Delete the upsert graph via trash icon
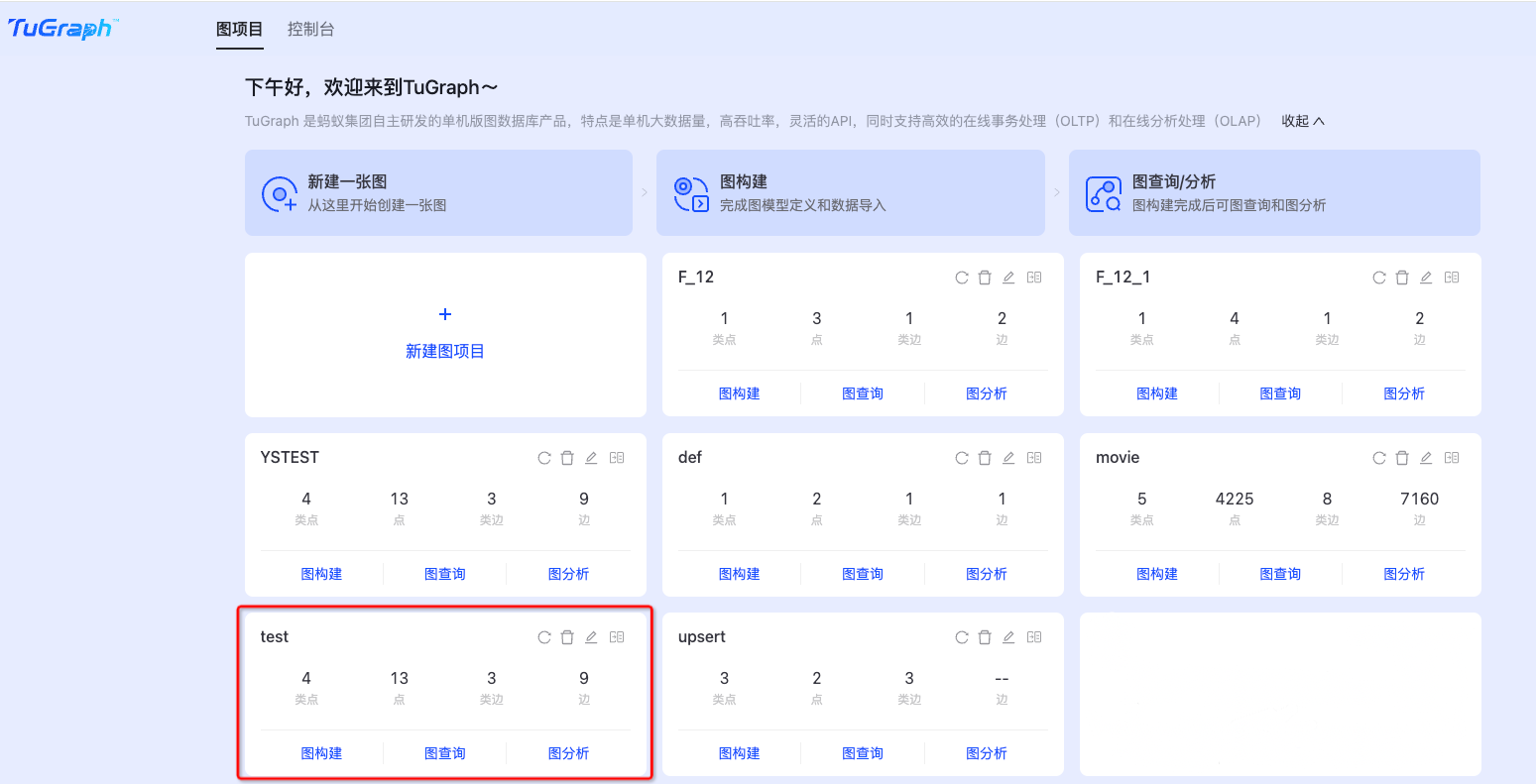The width and height of the screenshot is (1536, 784). 985,637
